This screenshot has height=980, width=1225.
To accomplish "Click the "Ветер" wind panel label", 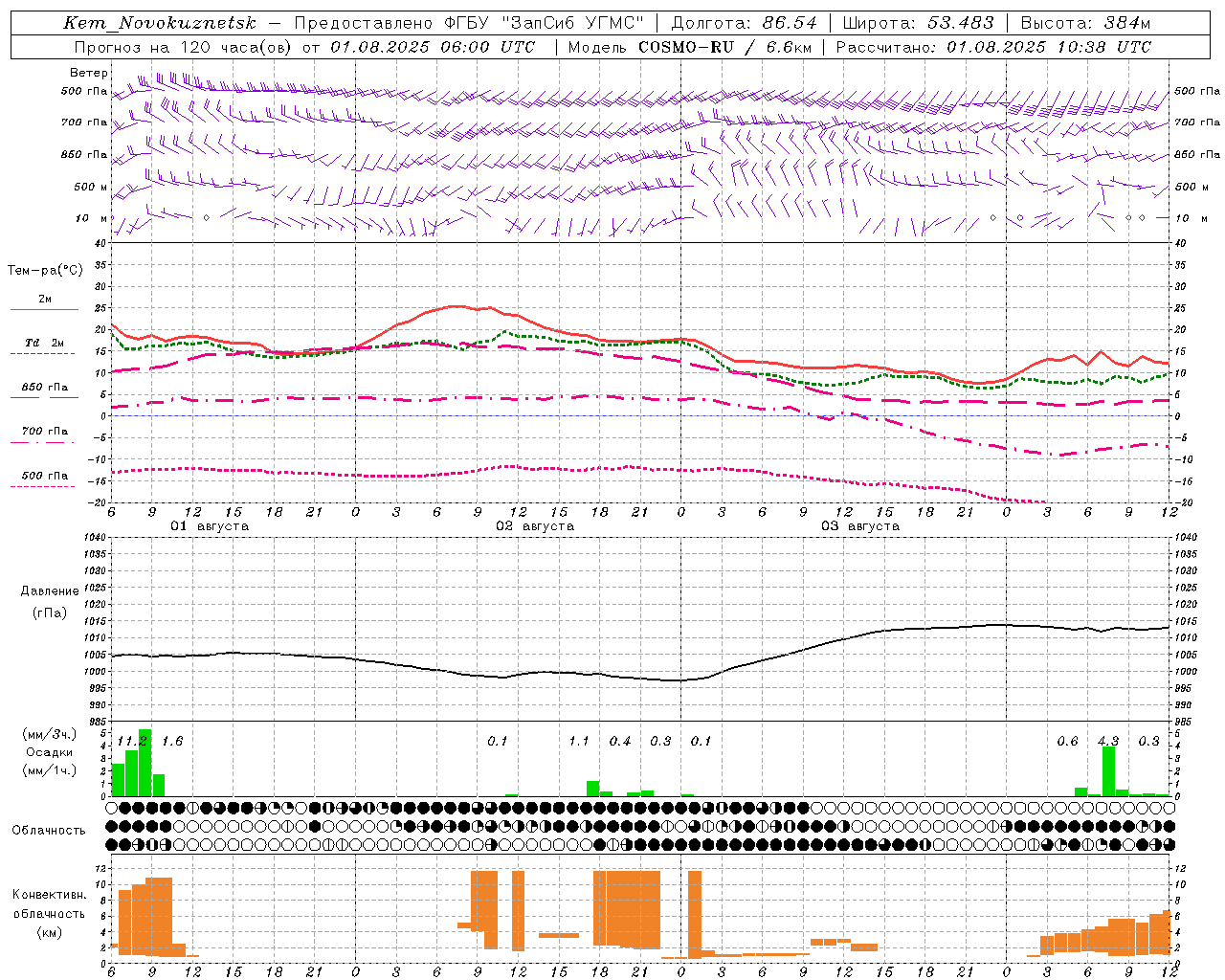I will pyautogui.click(x=89, y=73).
